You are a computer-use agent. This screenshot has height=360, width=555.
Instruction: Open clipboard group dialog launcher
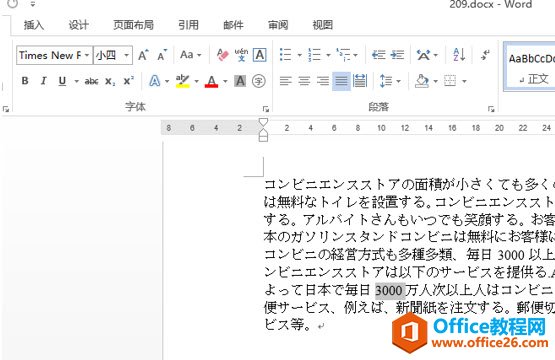[x=5, y=109]
